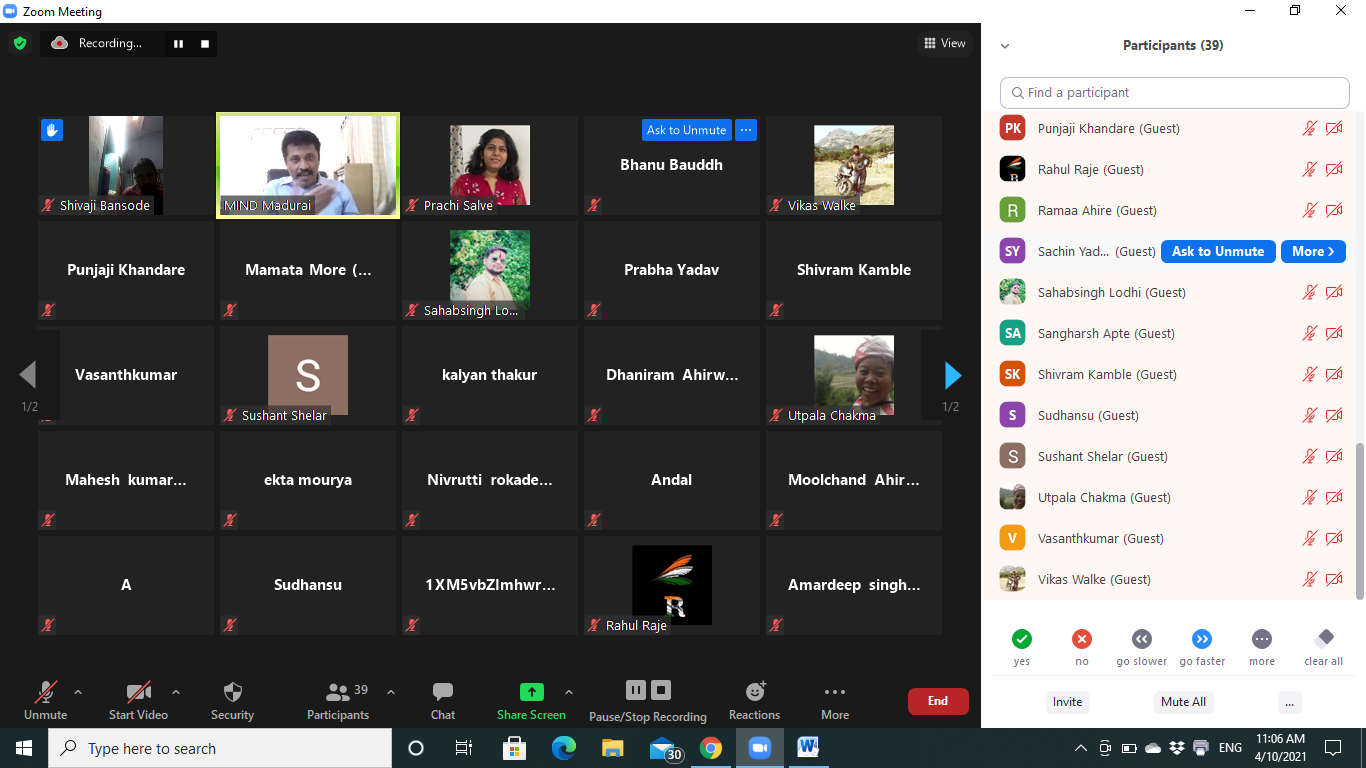Toggle microphone with the Unmute button

click(45, 700)
